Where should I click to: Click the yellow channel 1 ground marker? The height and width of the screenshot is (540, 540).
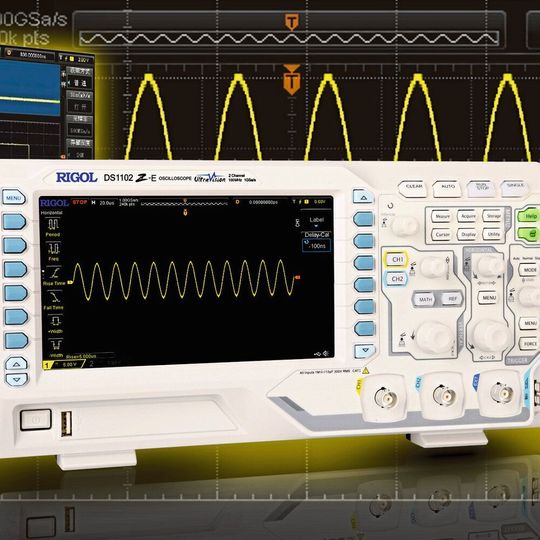[70, 282]
